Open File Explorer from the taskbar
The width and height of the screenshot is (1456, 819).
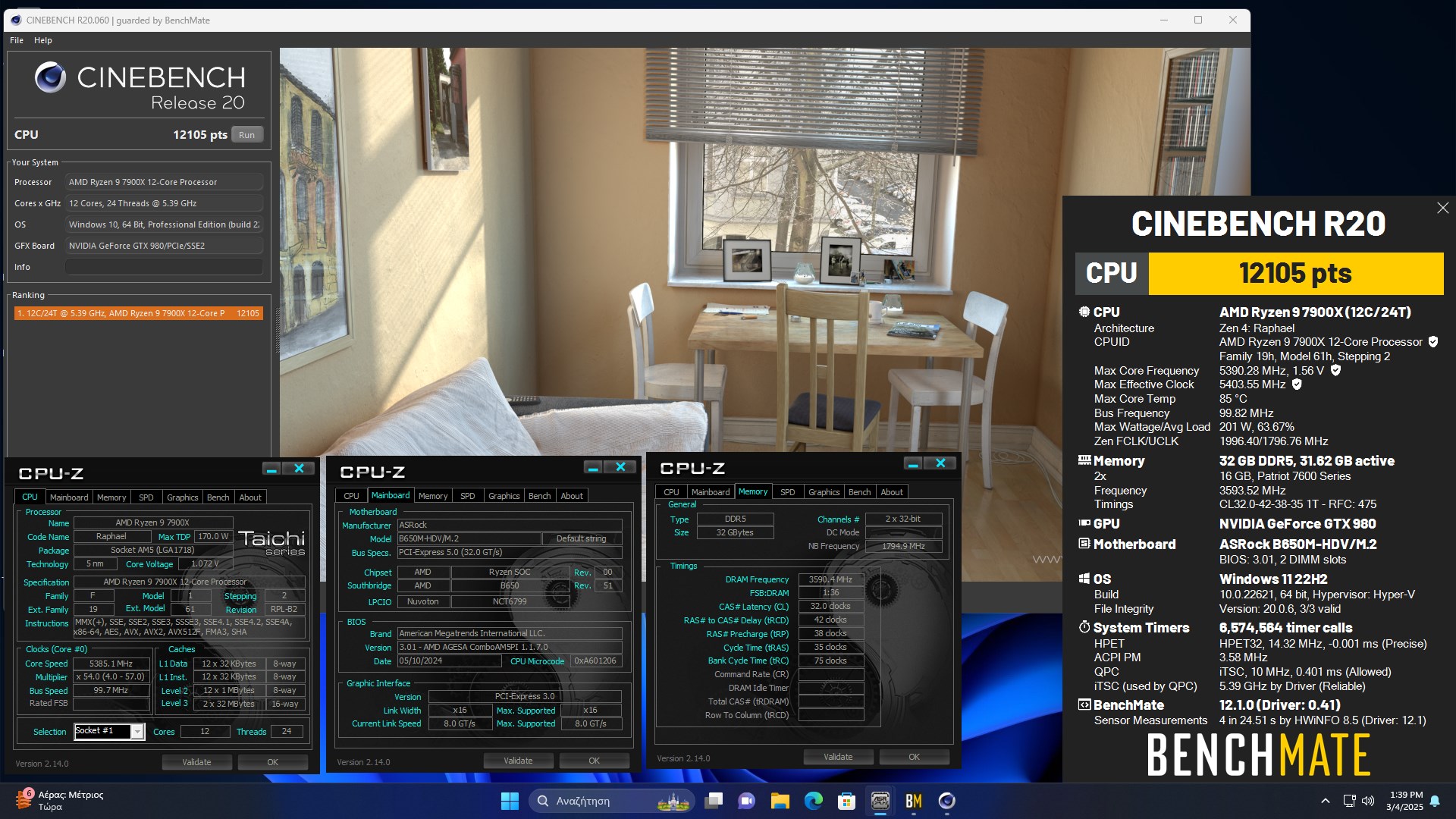(780, 801)
